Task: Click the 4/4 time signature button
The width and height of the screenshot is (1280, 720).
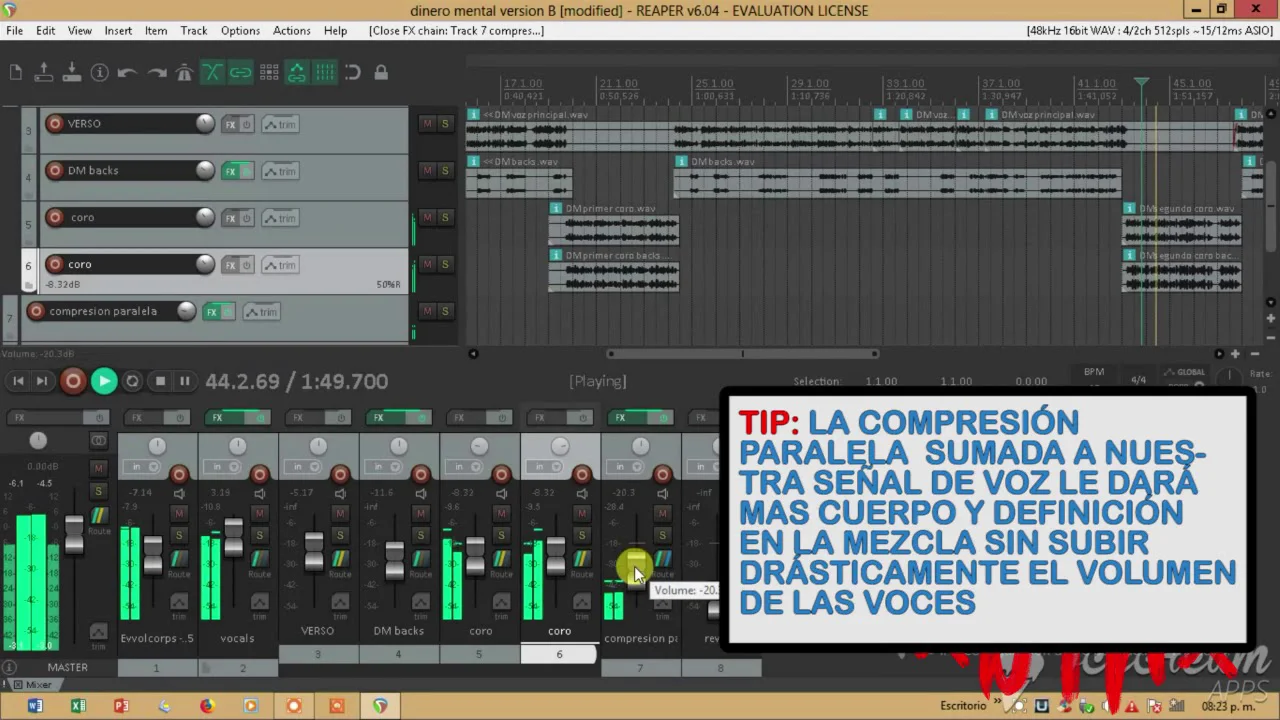Action: tap(1138, 380)
